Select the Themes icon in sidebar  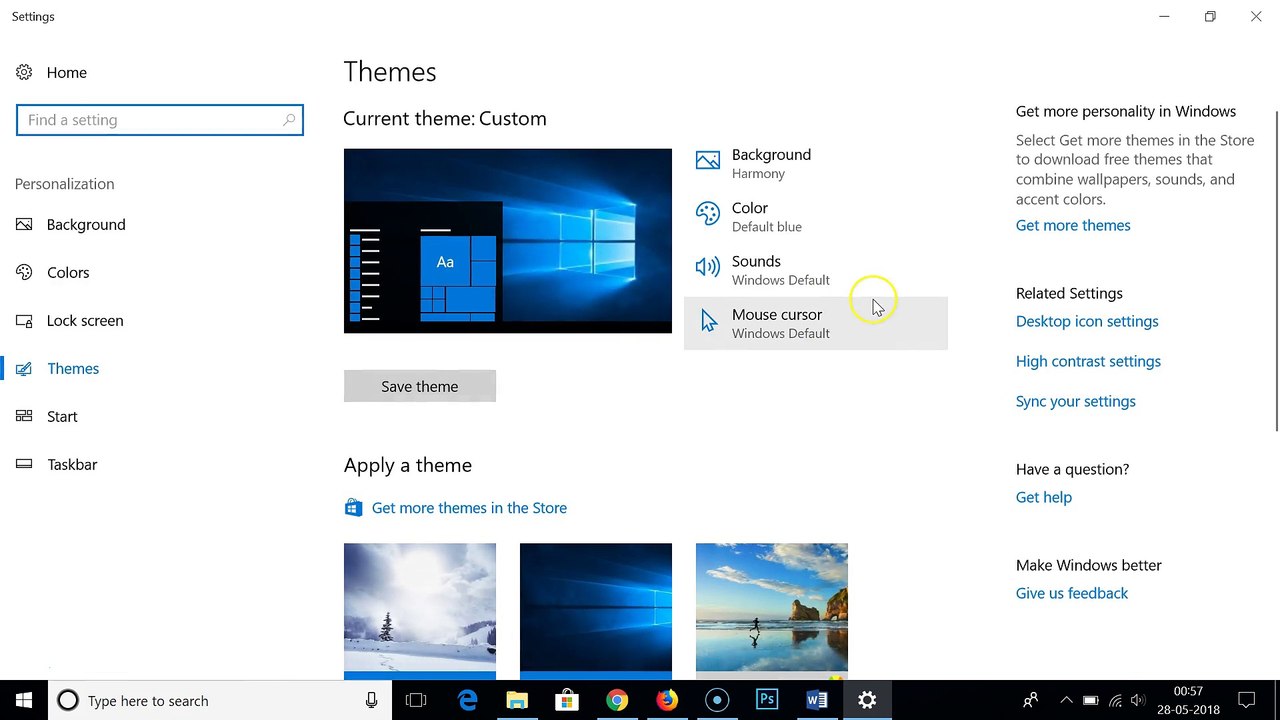(x=24, y=368)
